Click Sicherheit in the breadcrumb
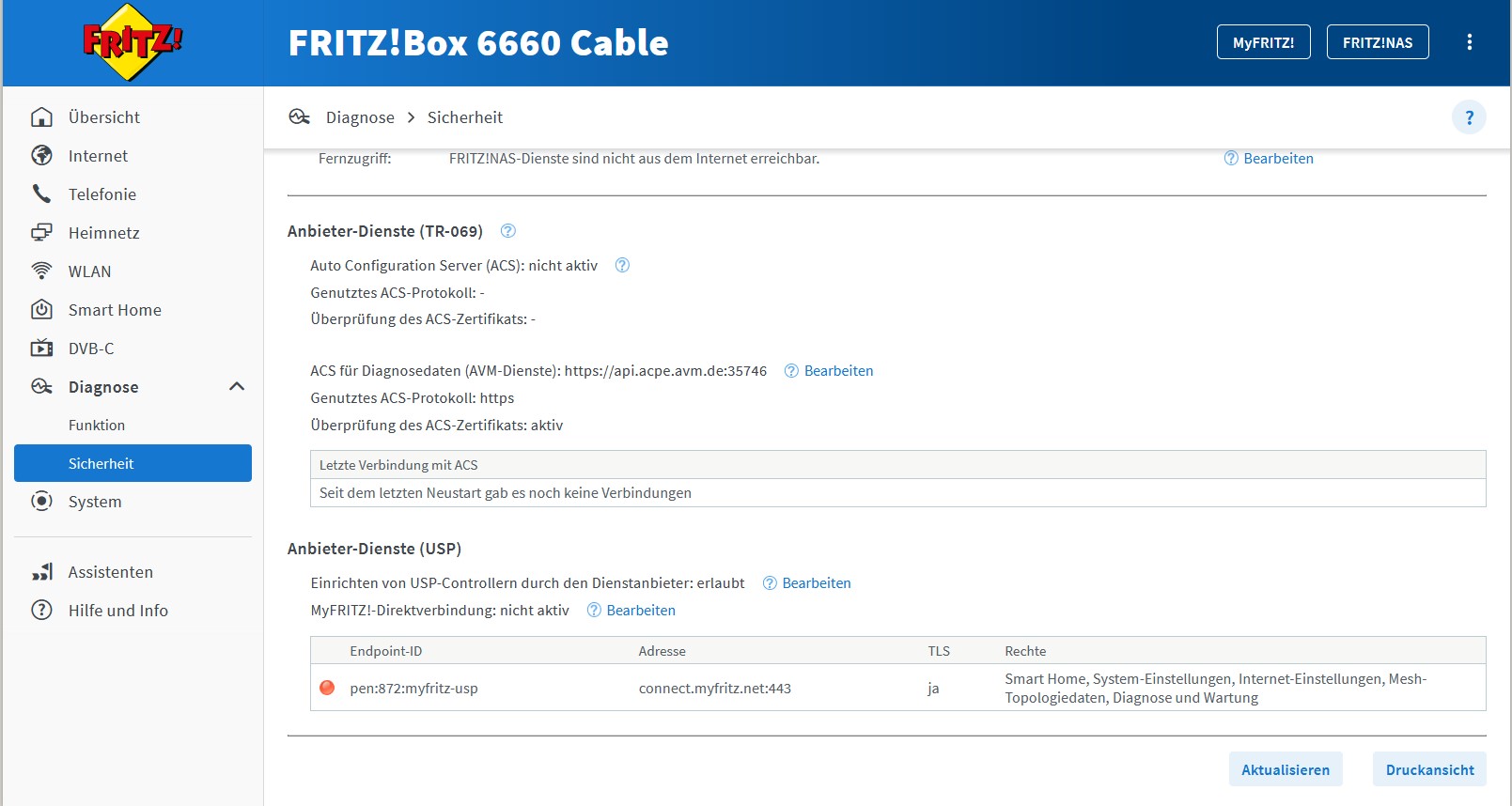This screenshot has width=1512, height=806. tap(465, 117)
